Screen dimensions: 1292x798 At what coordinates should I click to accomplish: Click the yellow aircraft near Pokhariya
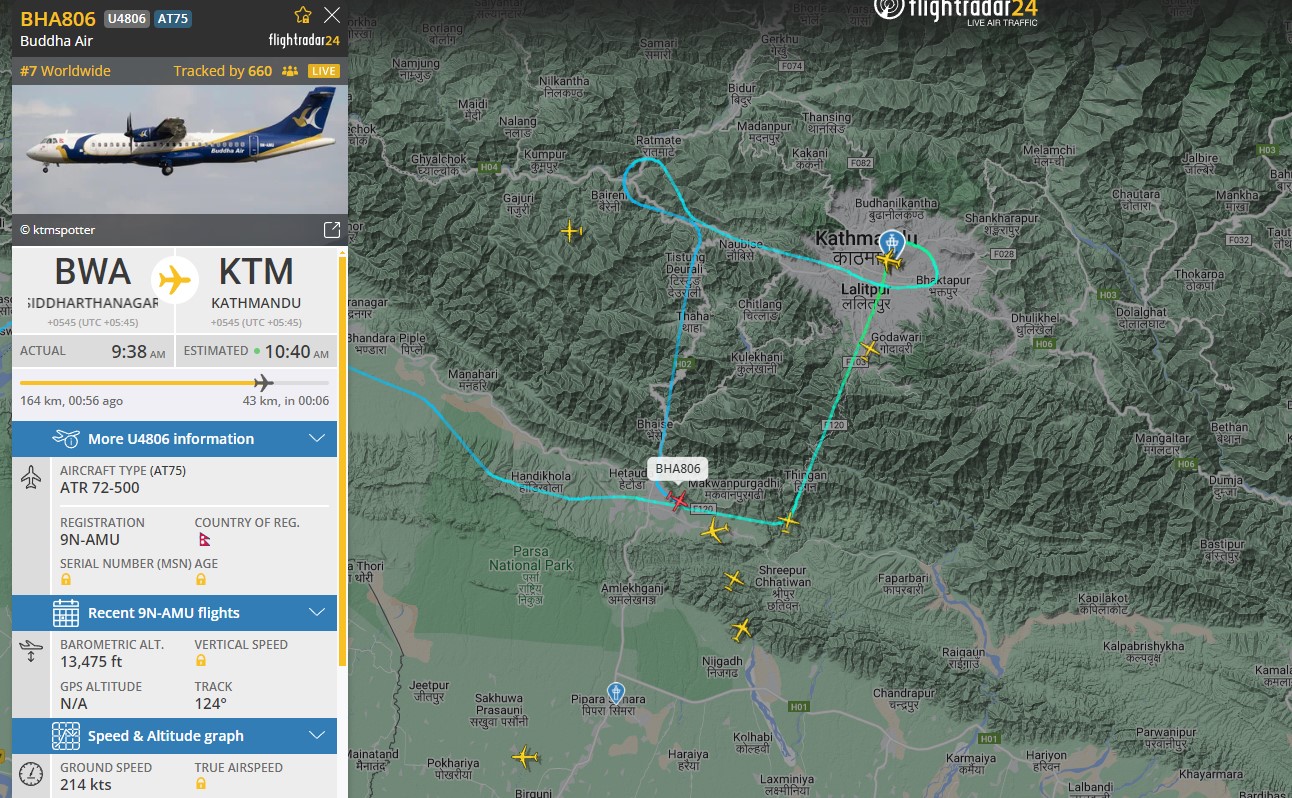pos(525,757)
